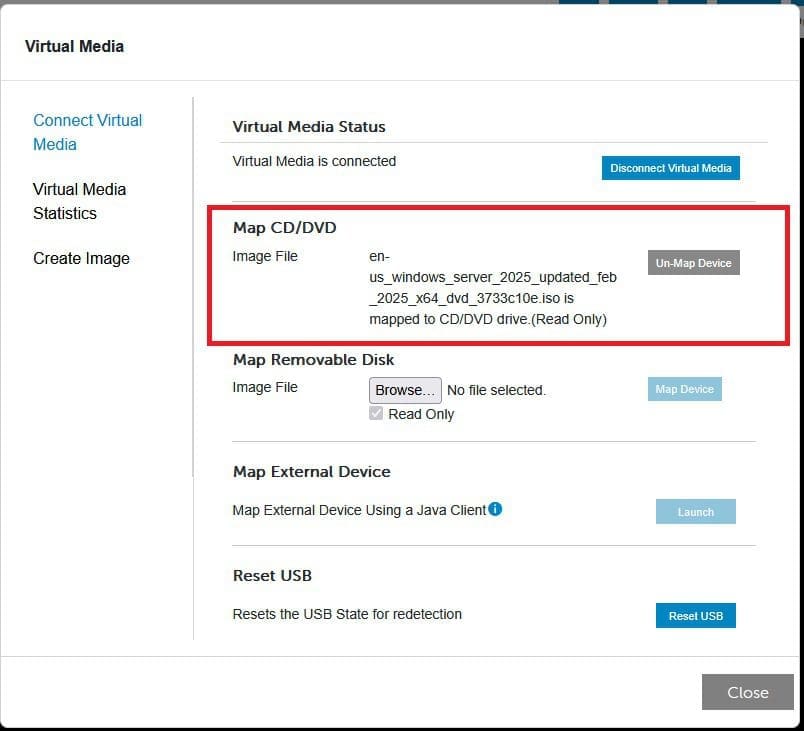Screen dimensions: 804x731
Task: Click the mapped Windows Server ISO filename
Action: click(492, 288)
